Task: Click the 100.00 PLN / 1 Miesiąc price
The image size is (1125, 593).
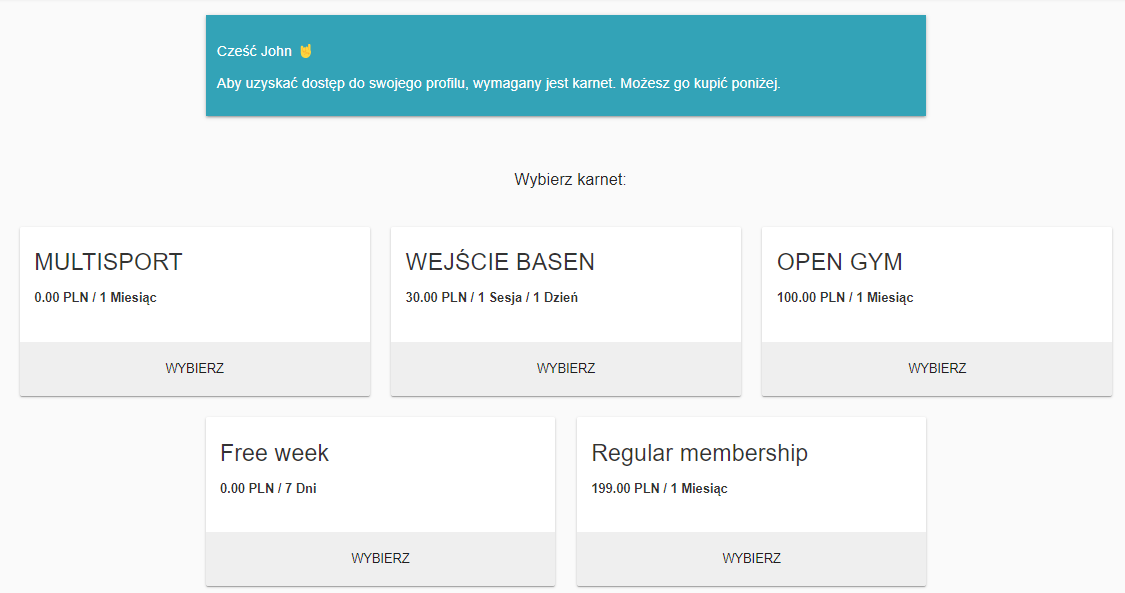Action: coord(845,298)
